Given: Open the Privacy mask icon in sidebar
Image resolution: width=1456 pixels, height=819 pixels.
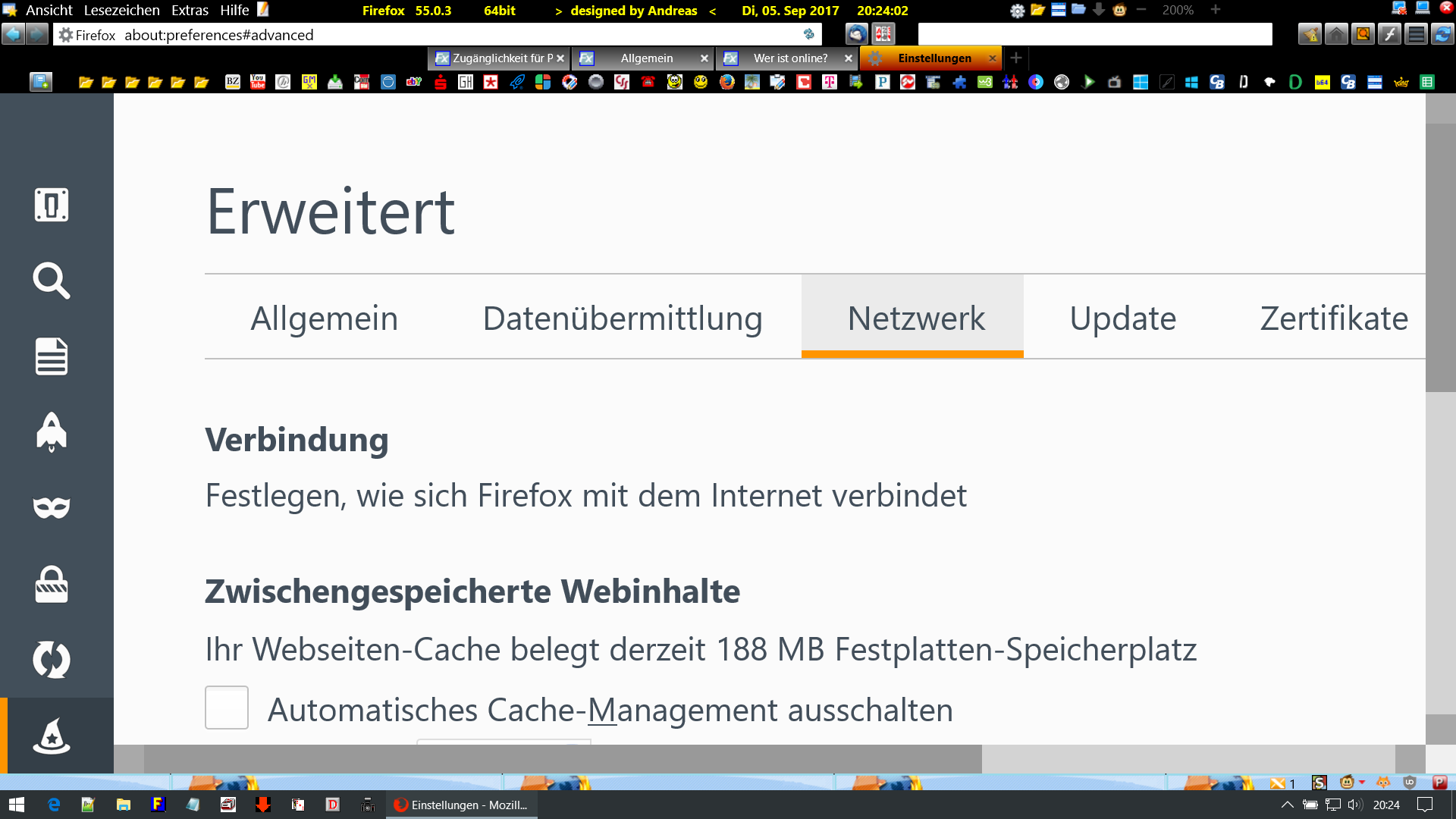Looking at the screenshot, I should tap(52, 507).
